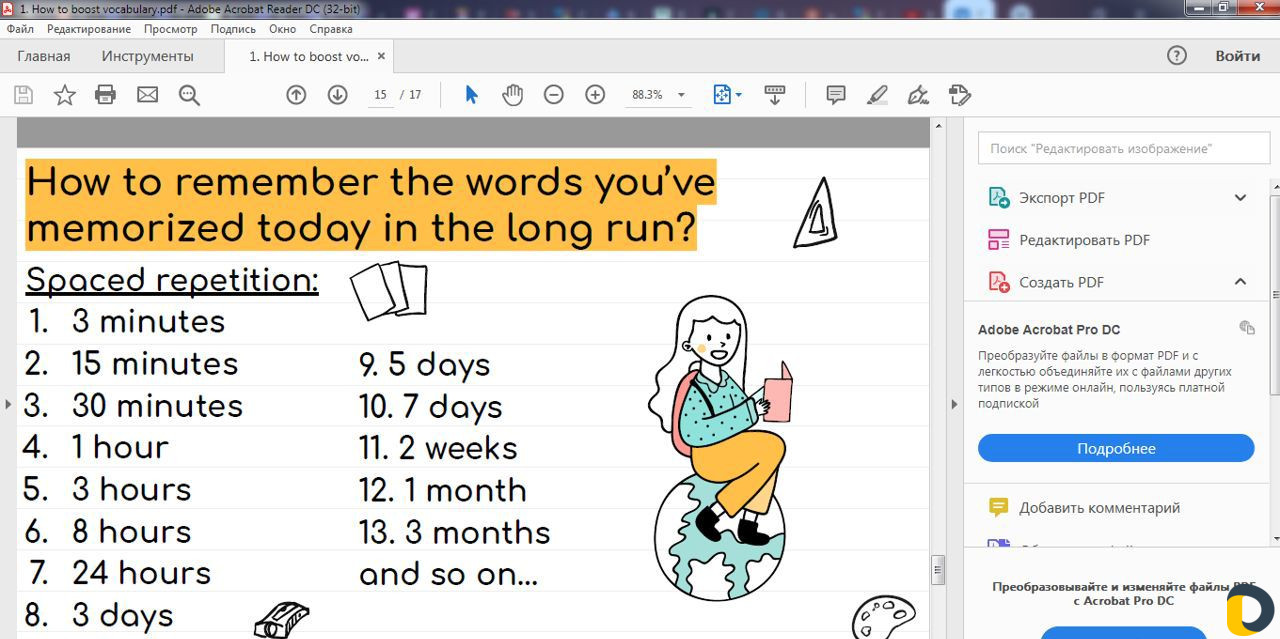This screenshot has height=639, width=1280.
Task: Add a sticky note comment
Action: (835, 95)
